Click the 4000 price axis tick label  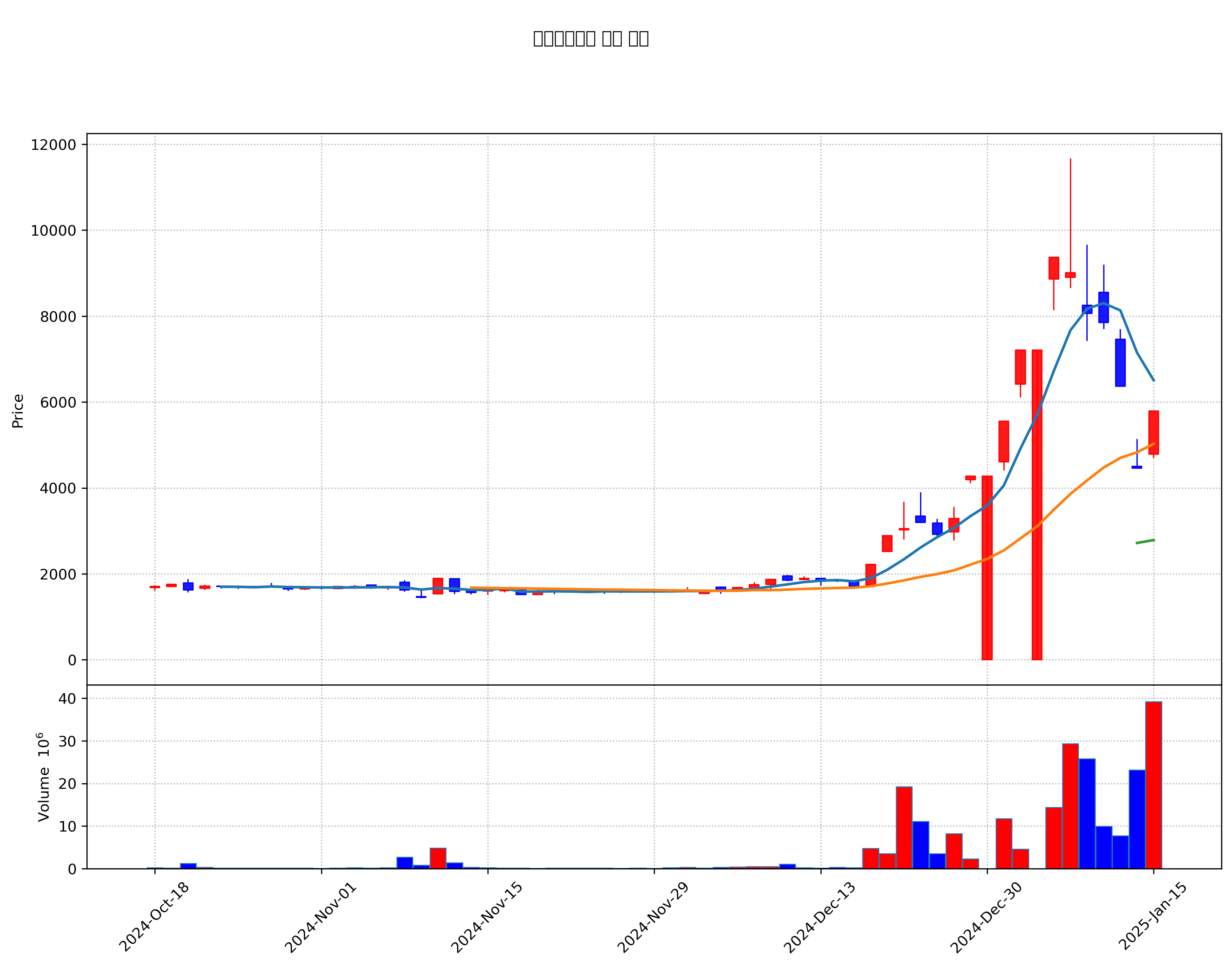coord(58,489)
